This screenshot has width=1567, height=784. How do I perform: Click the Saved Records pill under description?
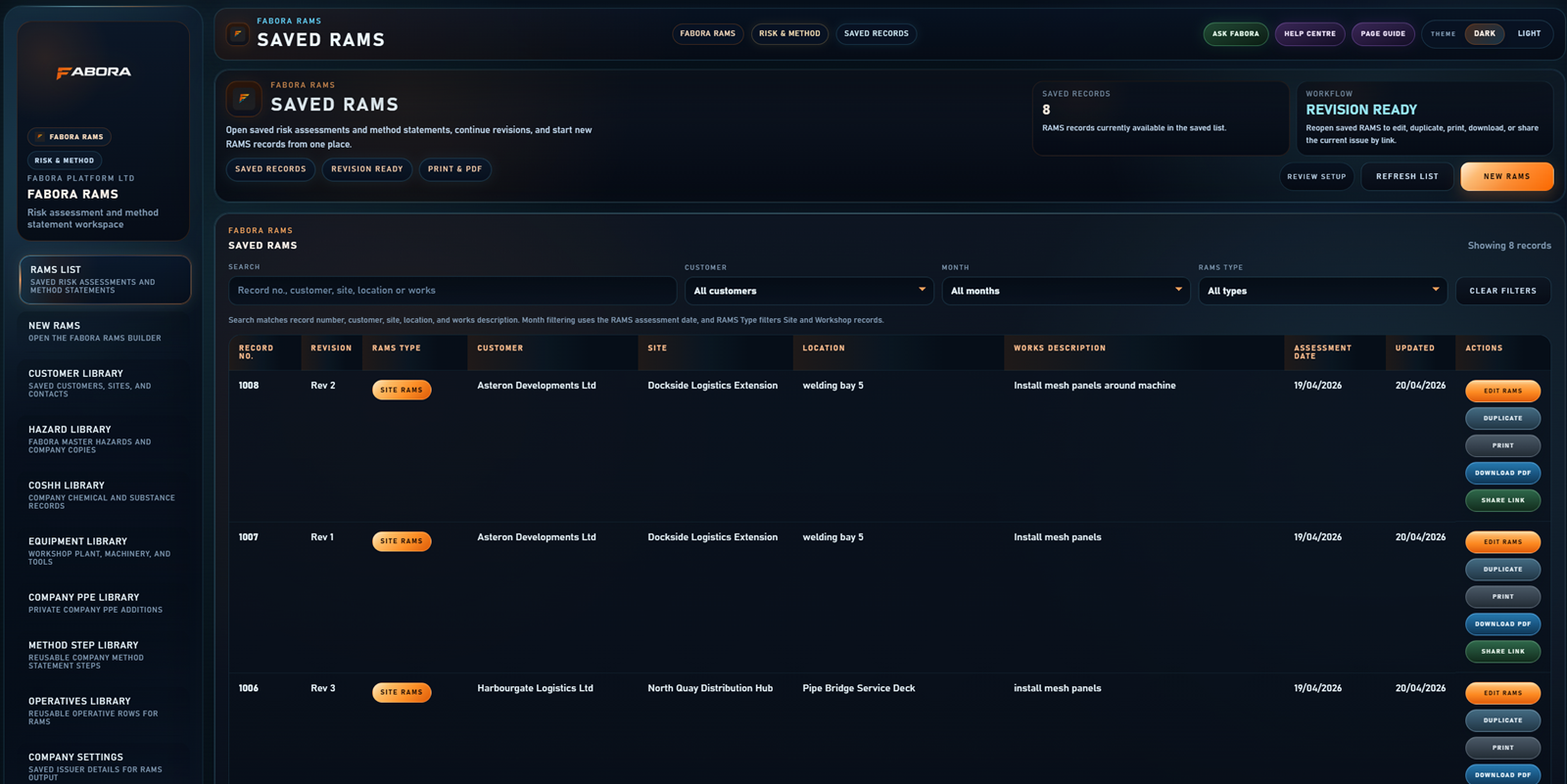point(270,169)
